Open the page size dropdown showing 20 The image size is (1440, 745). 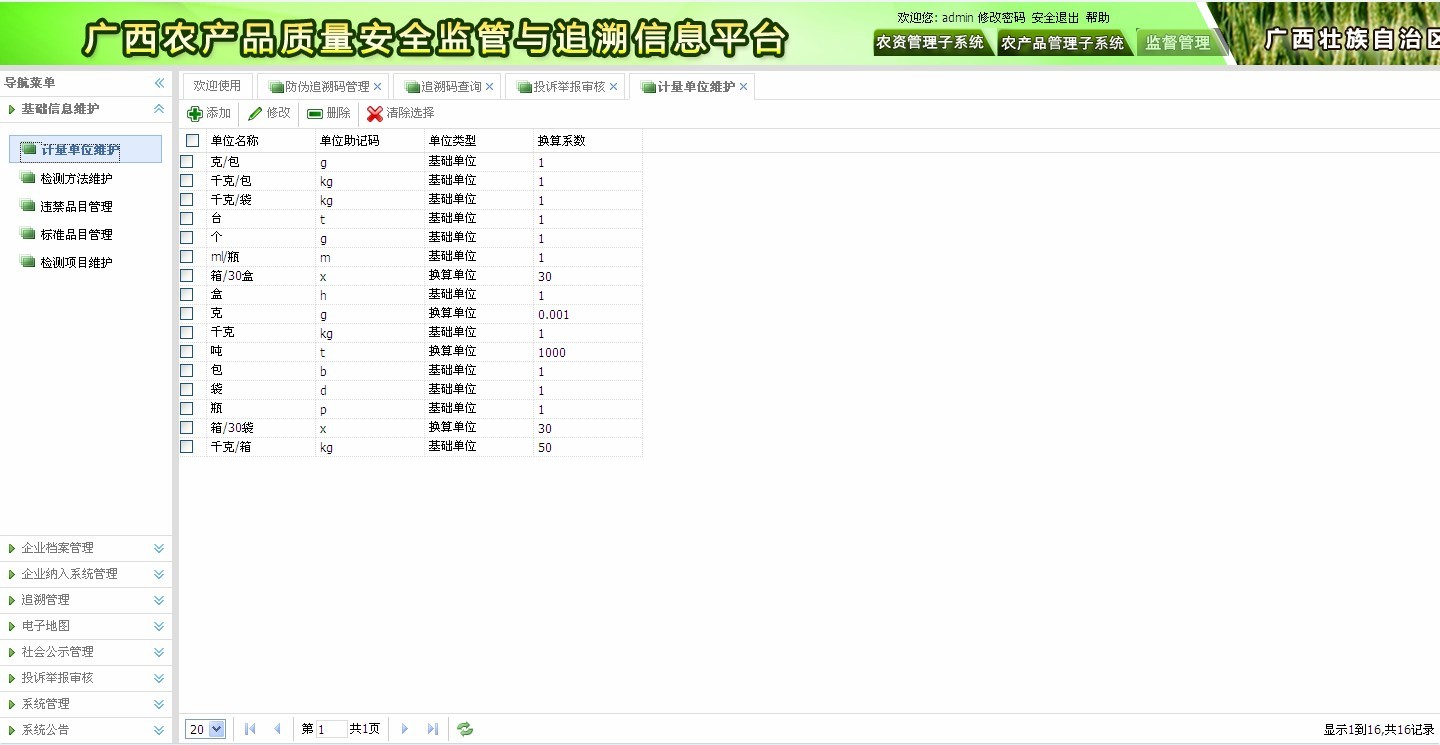tap(204, 729)
